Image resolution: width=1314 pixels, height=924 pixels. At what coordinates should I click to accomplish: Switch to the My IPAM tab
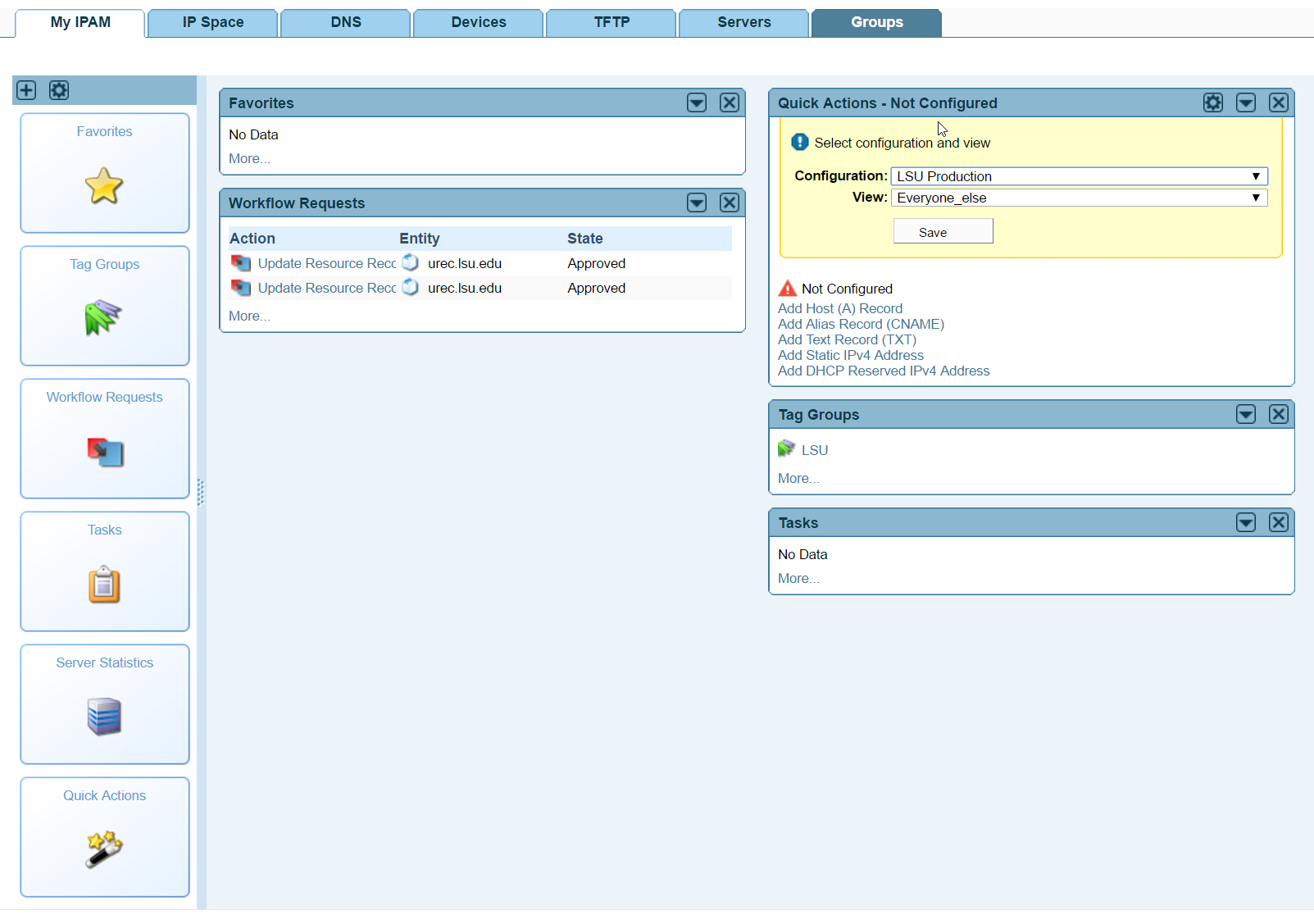(80, 23)
